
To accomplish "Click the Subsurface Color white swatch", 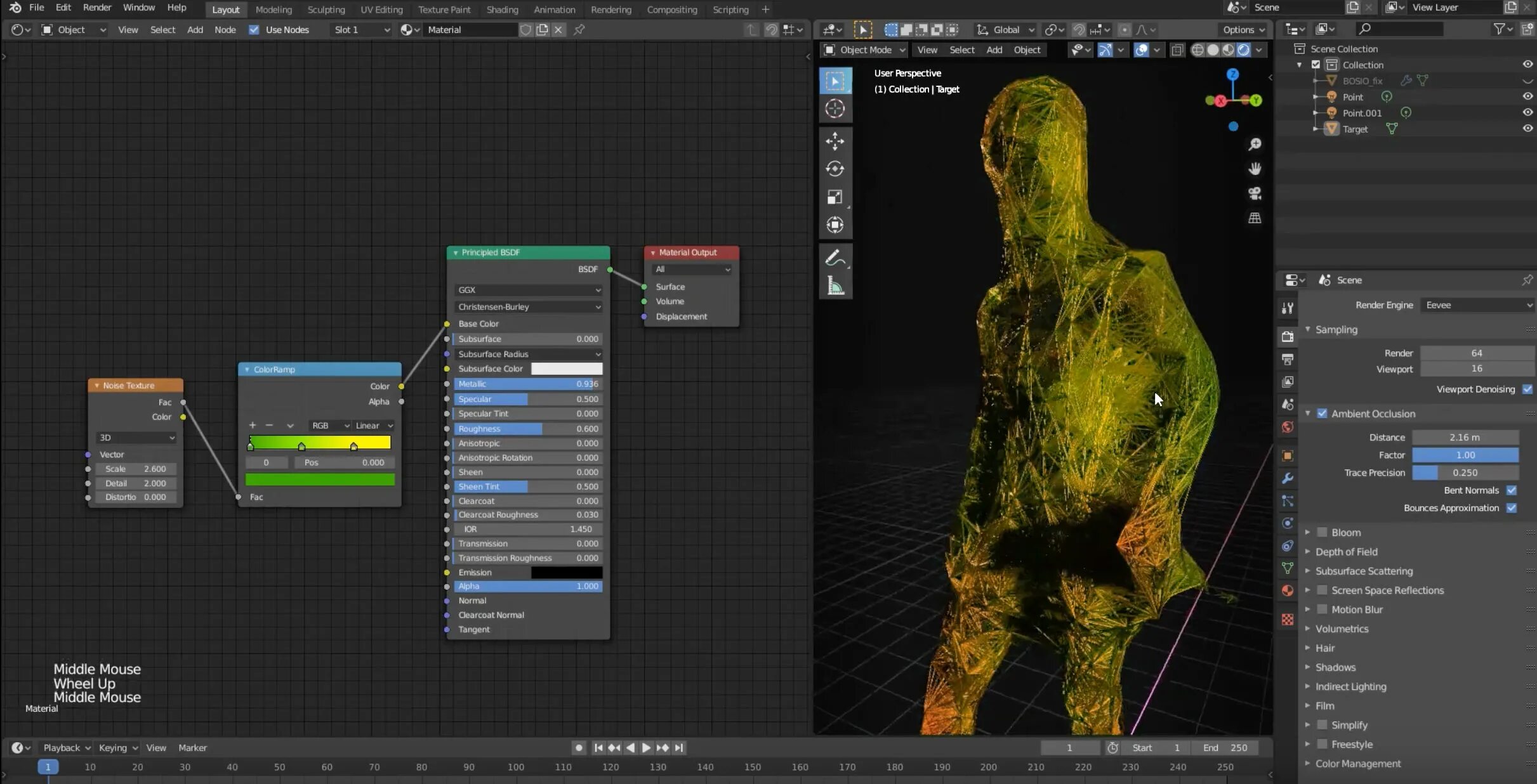I will coord(566,369).
